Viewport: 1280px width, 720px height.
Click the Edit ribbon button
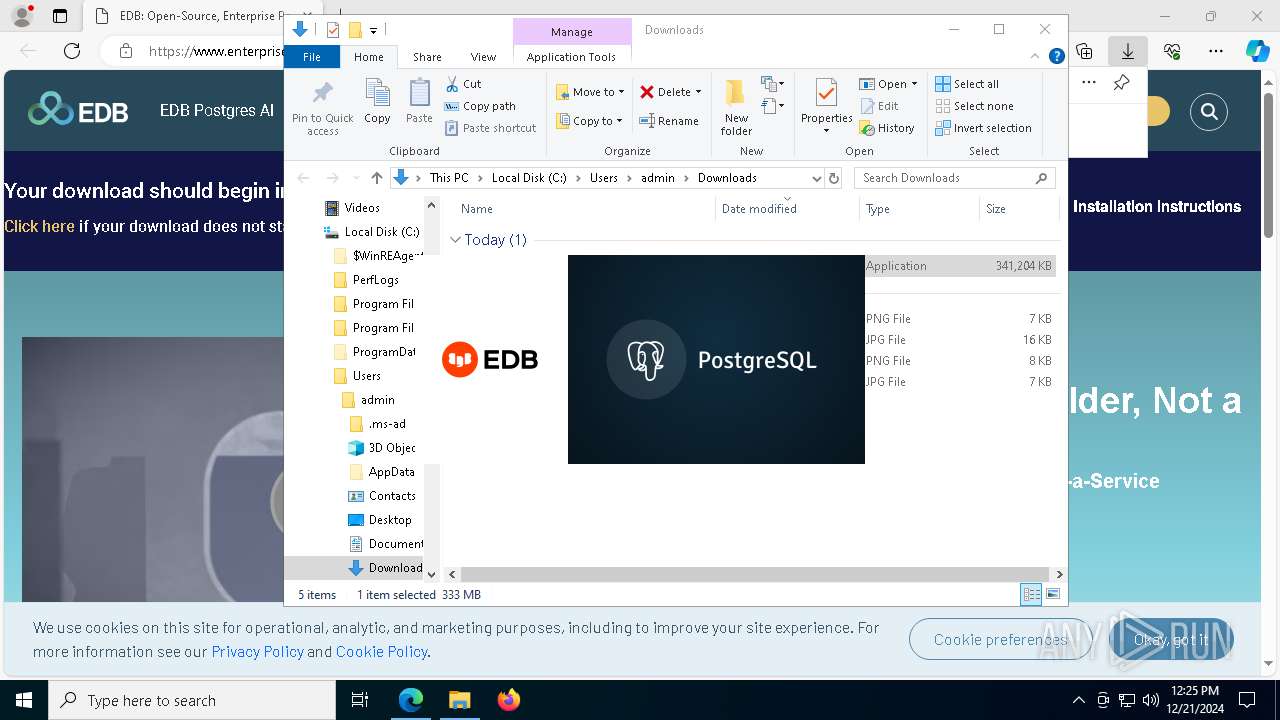pos(879,106)
